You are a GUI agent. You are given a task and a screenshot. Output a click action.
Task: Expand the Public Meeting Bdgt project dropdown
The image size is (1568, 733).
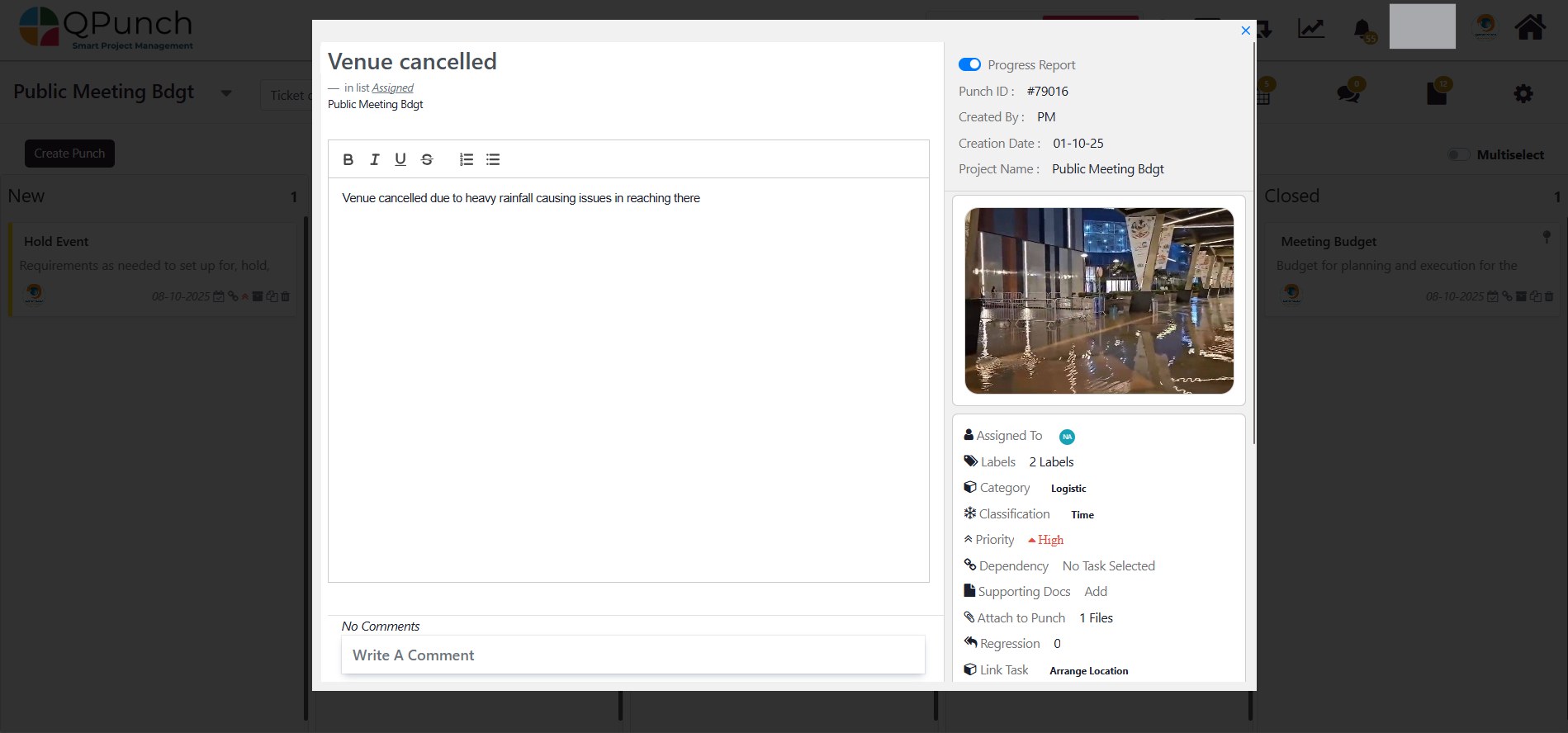coord(226,93)
